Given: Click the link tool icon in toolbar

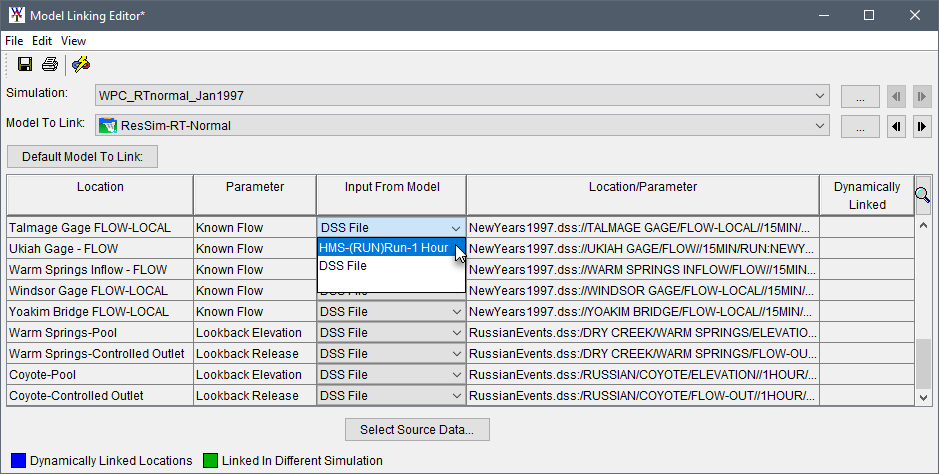Looking at the screenshot, I should coord(81,64).
